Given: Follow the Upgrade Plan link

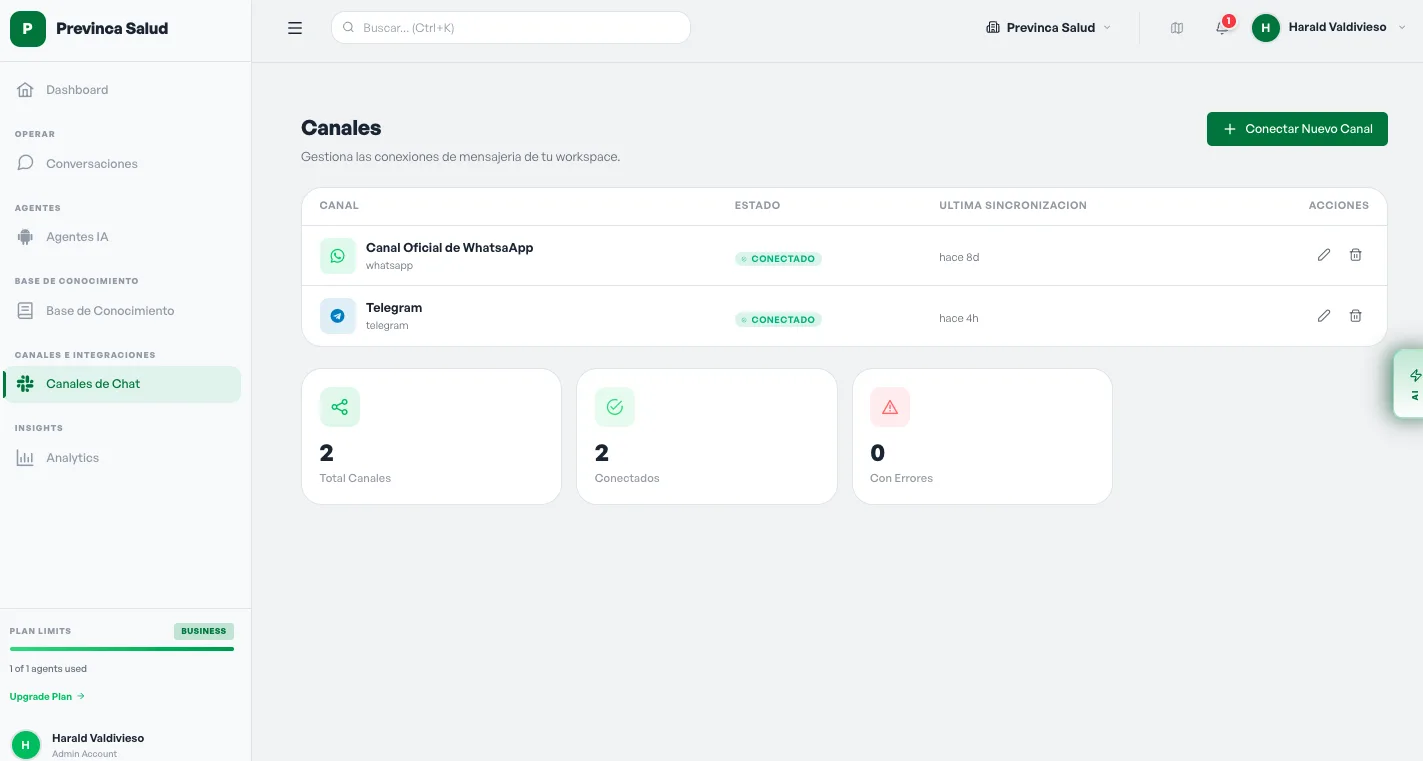Looking at the screenshot, I should coord(47,696).
